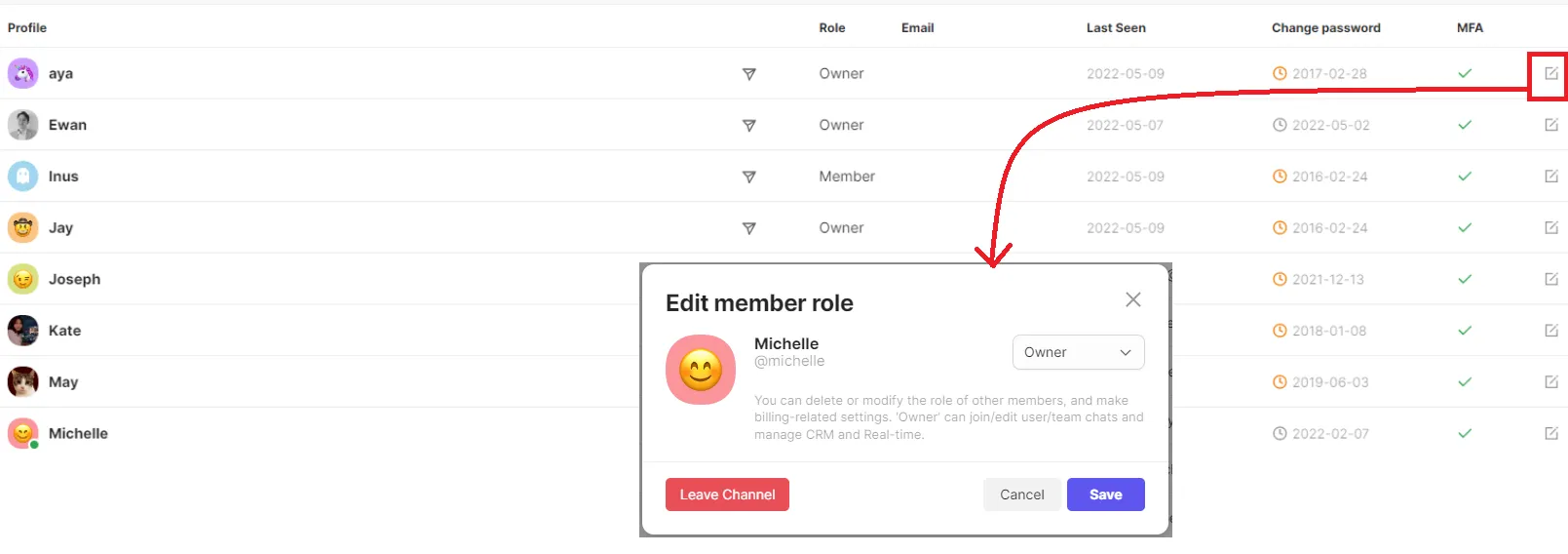Click the edit icon in aya's row

(x=1550, y=73)
